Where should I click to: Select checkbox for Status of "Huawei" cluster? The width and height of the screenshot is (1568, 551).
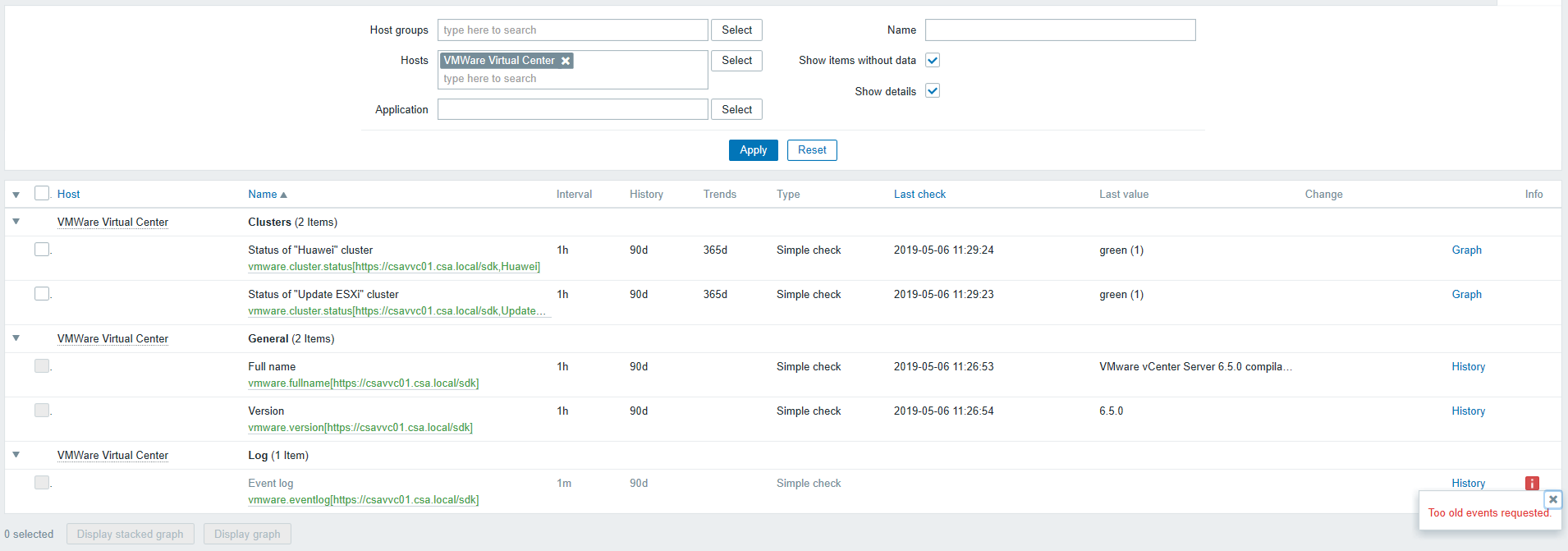42,249
